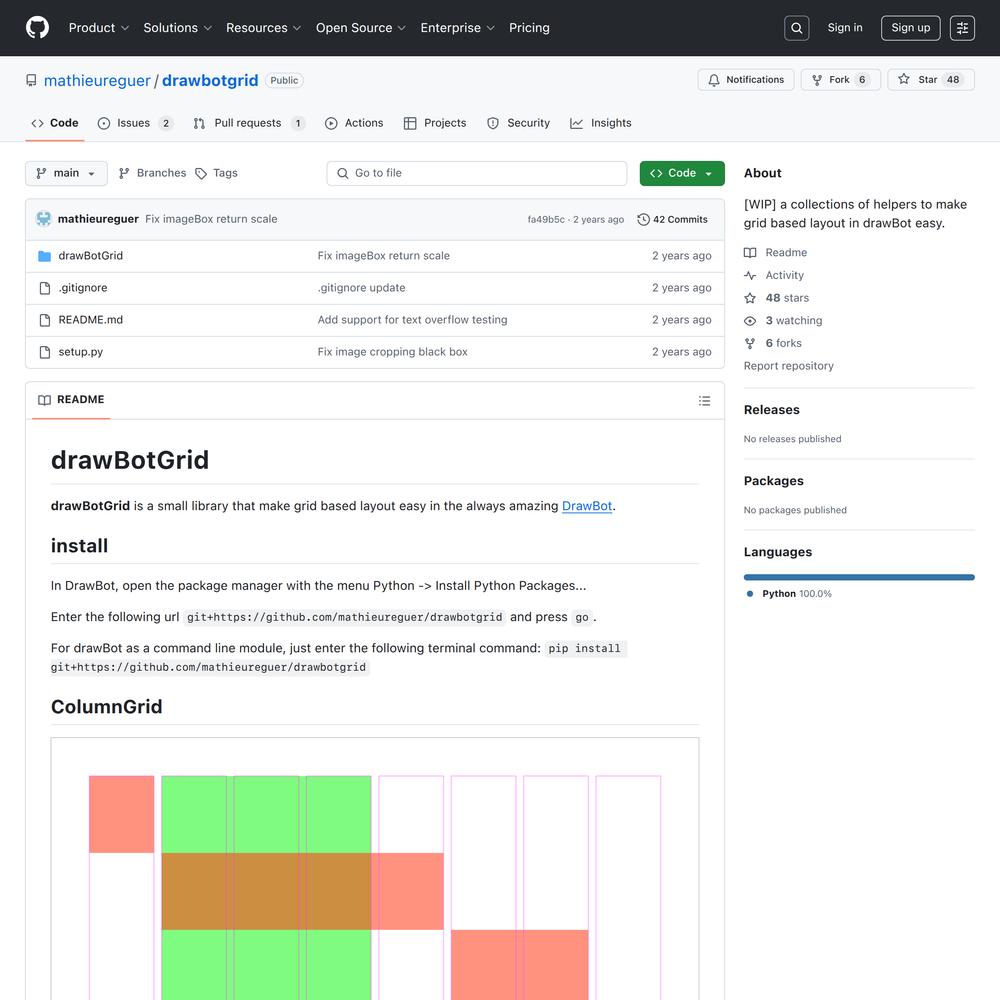Open the green Code dropdown button

(x=682, y=173)
